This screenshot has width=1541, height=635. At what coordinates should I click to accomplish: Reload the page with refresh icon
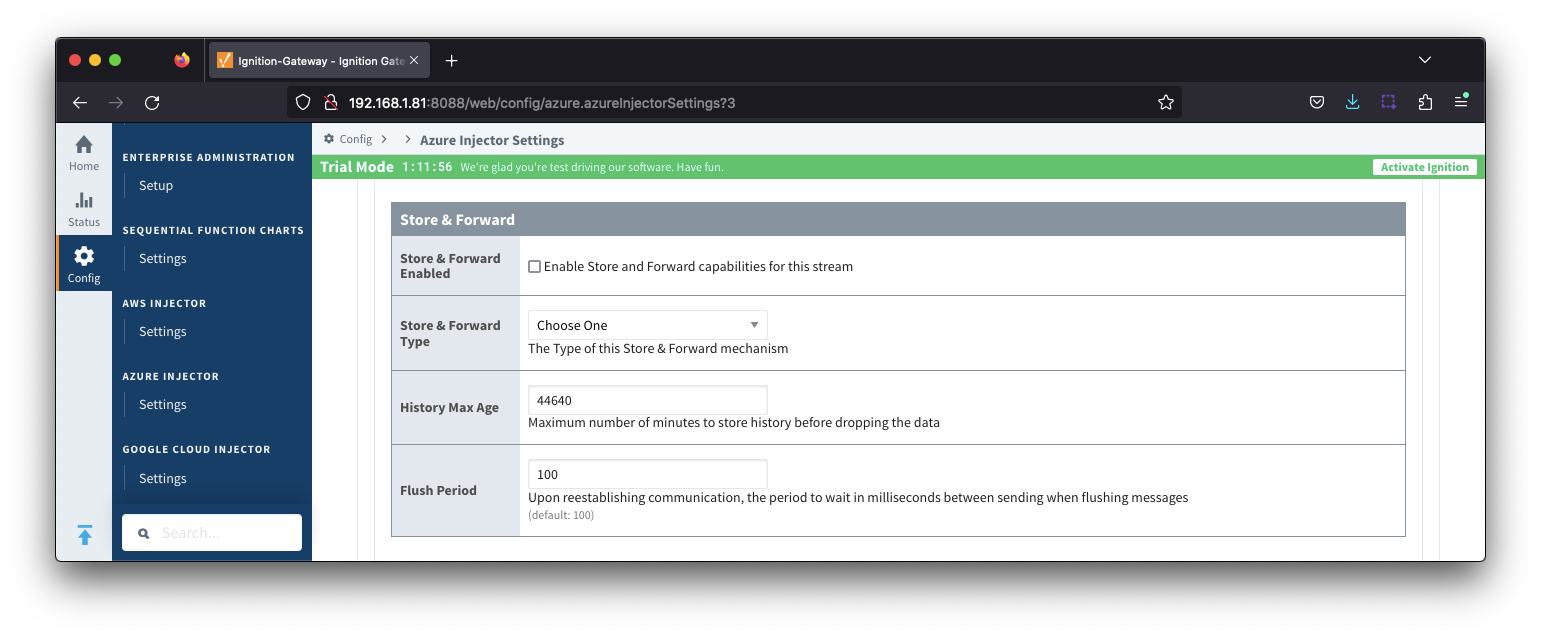click(152, 102)
